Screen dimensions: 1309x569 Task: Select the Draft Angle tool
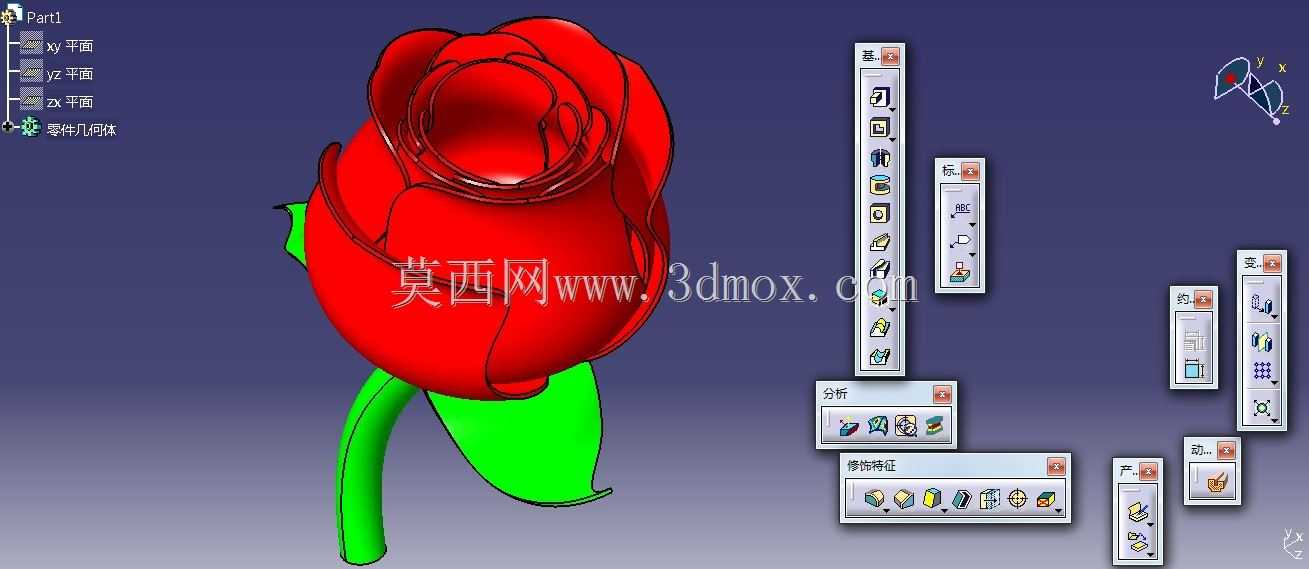[932, 498]
